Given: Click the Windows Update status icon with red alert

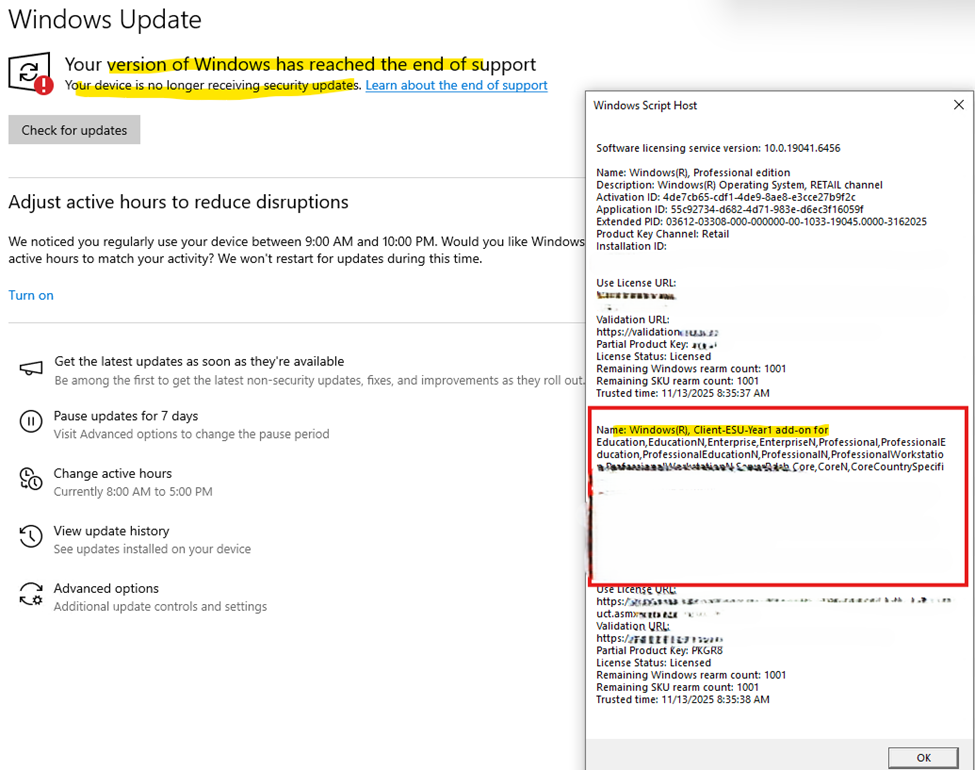Looking at the screenshot, I should (31, 74).
